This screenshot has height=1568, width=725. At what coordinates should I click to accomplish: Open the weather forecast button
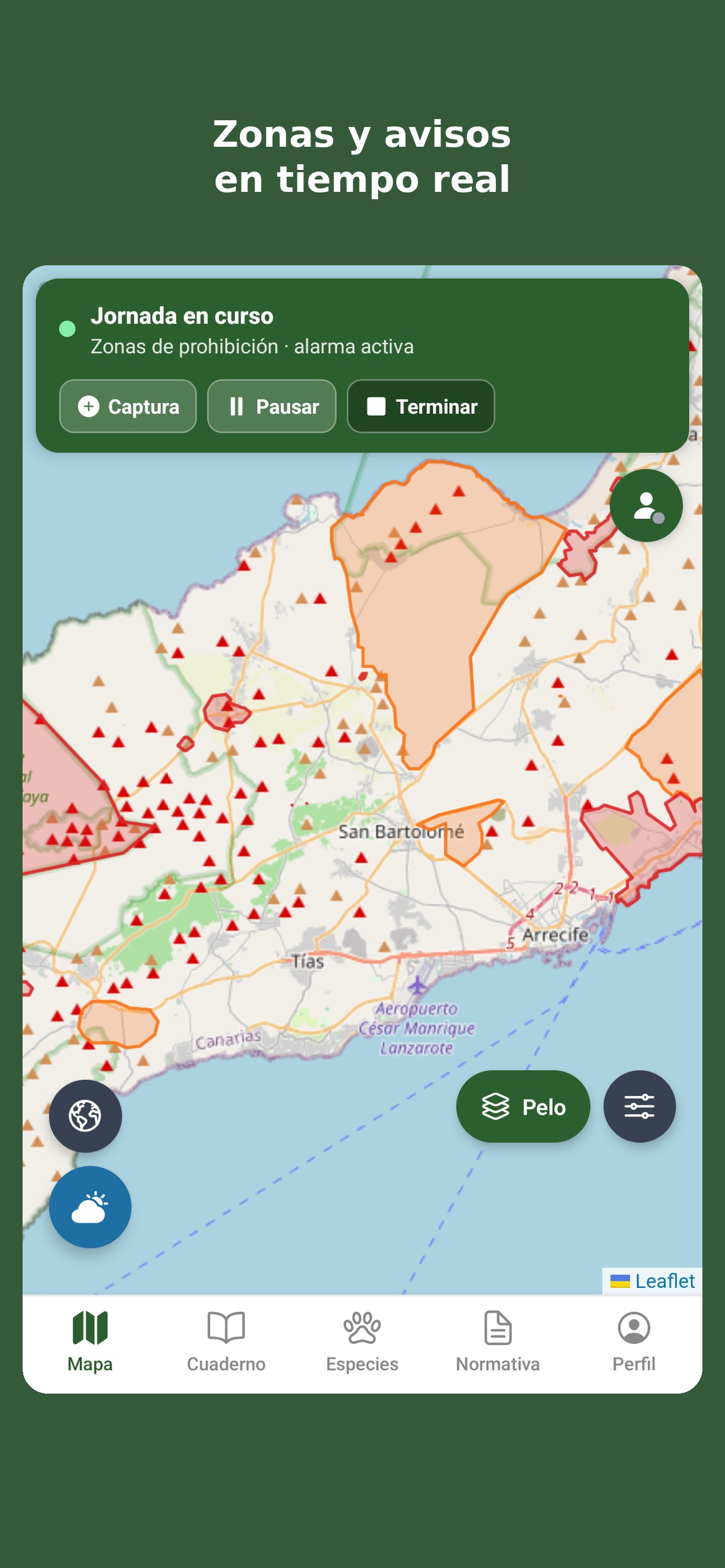click(x=90, y=1207)
